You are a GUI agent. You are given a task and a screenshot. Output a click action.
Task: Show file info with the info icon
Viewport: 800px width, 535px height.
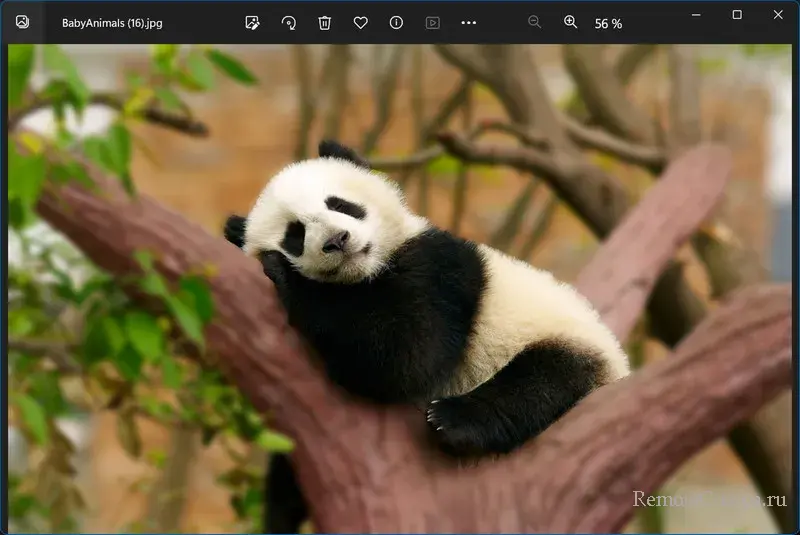[x=397, y=22]
